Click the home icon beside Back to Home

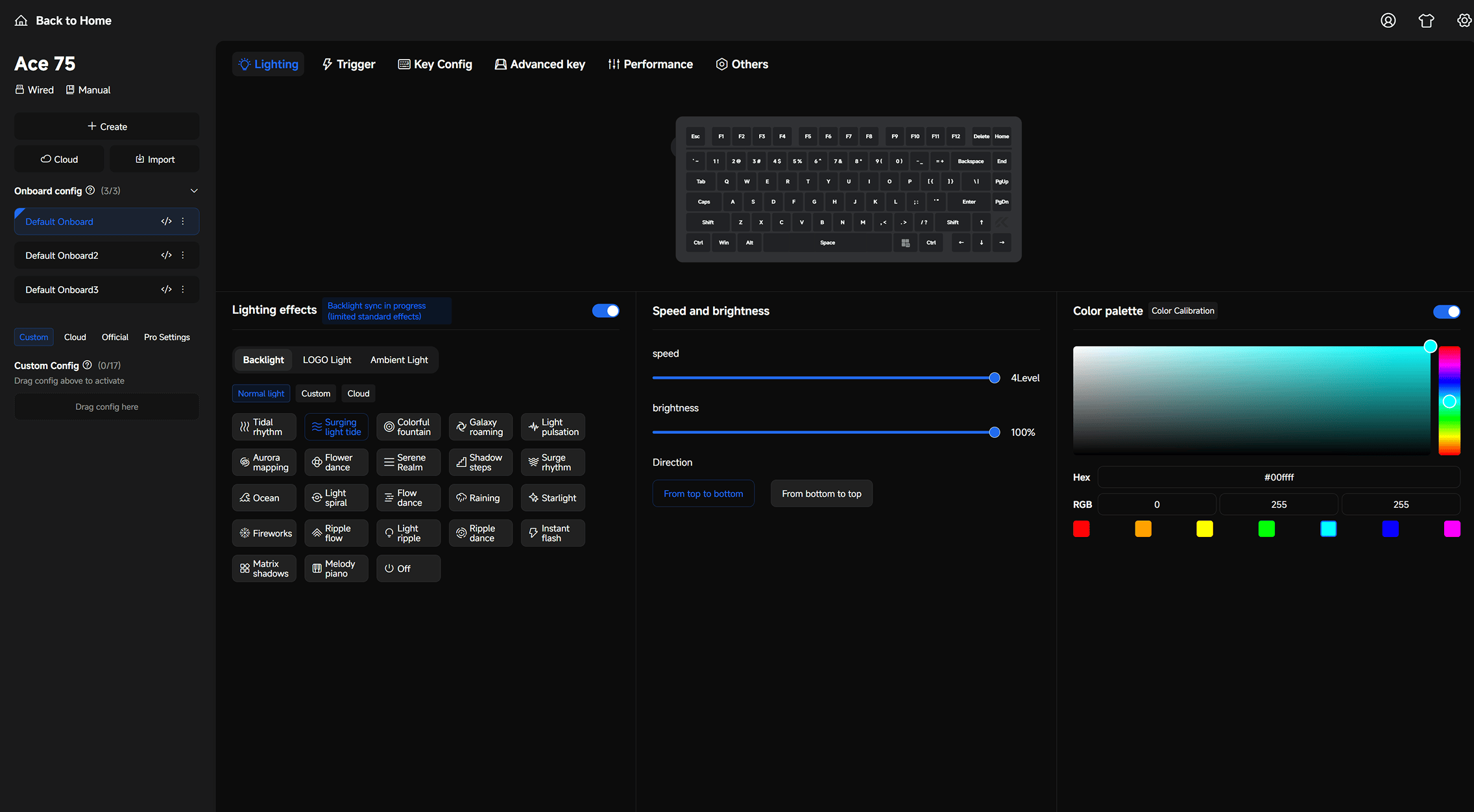click(21, 20)
